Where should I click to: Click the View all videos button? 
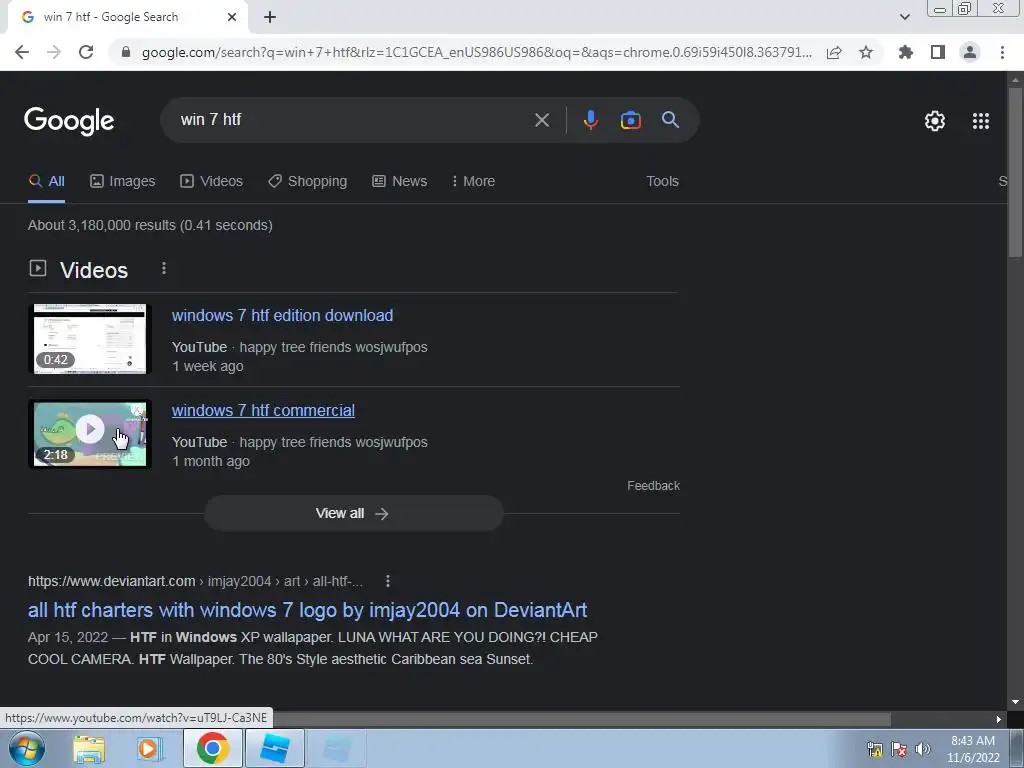[353, 513]
